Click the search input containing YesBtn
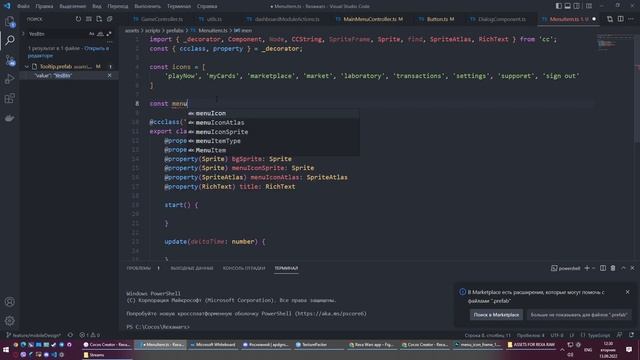The image size is (640, 360). coord(57,34)
